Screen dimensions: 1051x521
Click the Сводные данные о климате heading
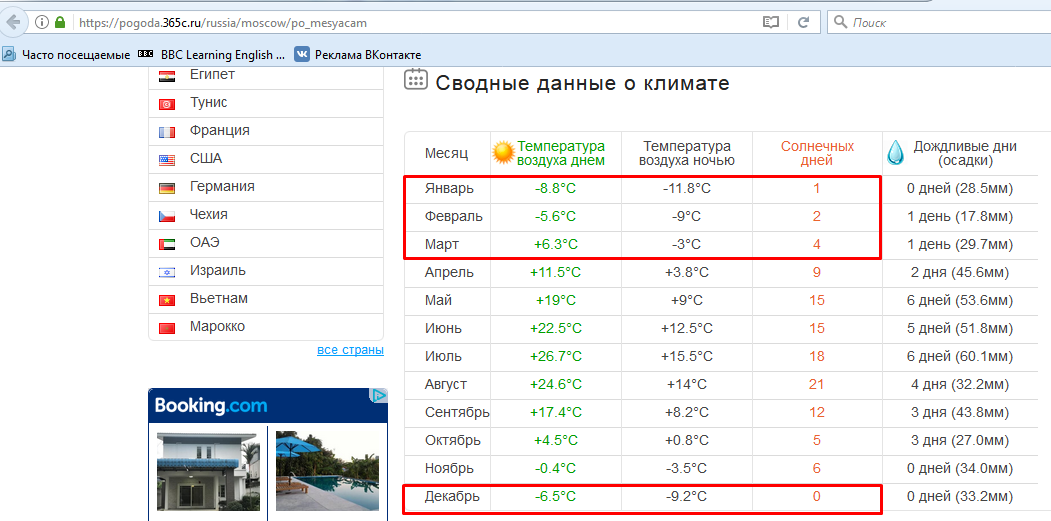click(582, 83)
